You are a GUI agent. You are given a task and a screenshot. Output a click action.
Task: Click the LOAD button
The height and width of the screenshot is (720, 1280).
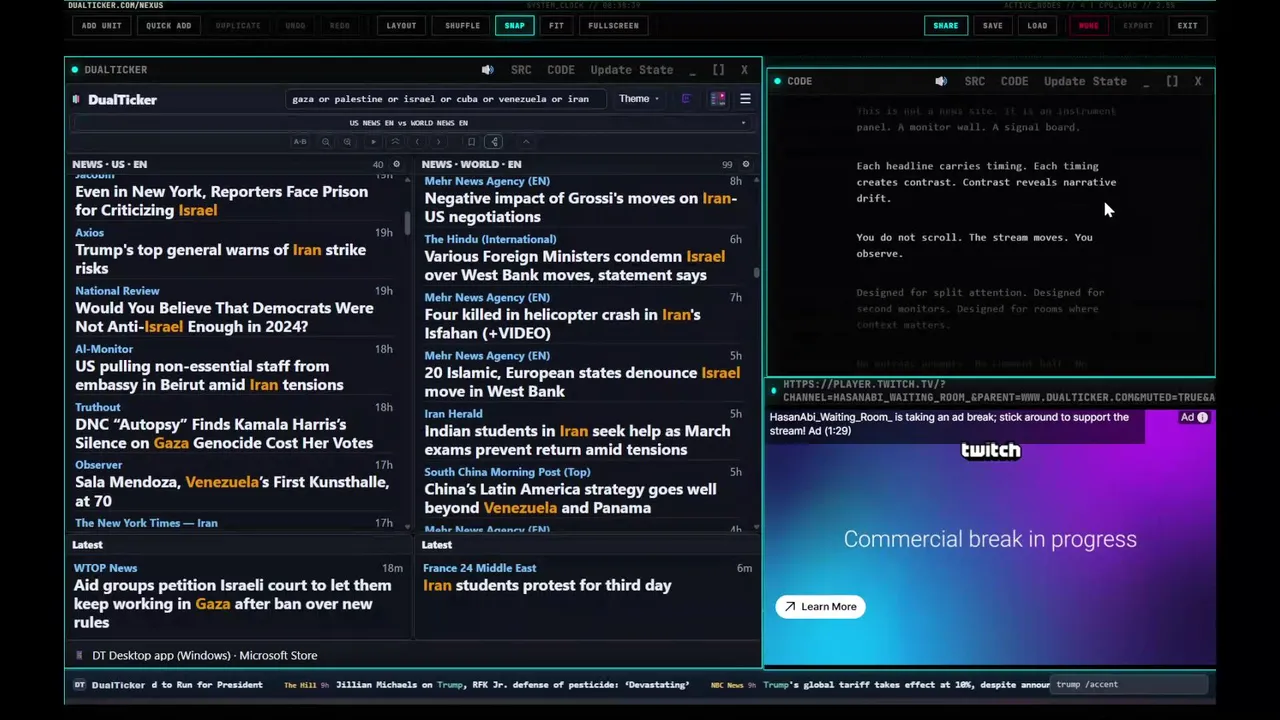click(1037, 25)
